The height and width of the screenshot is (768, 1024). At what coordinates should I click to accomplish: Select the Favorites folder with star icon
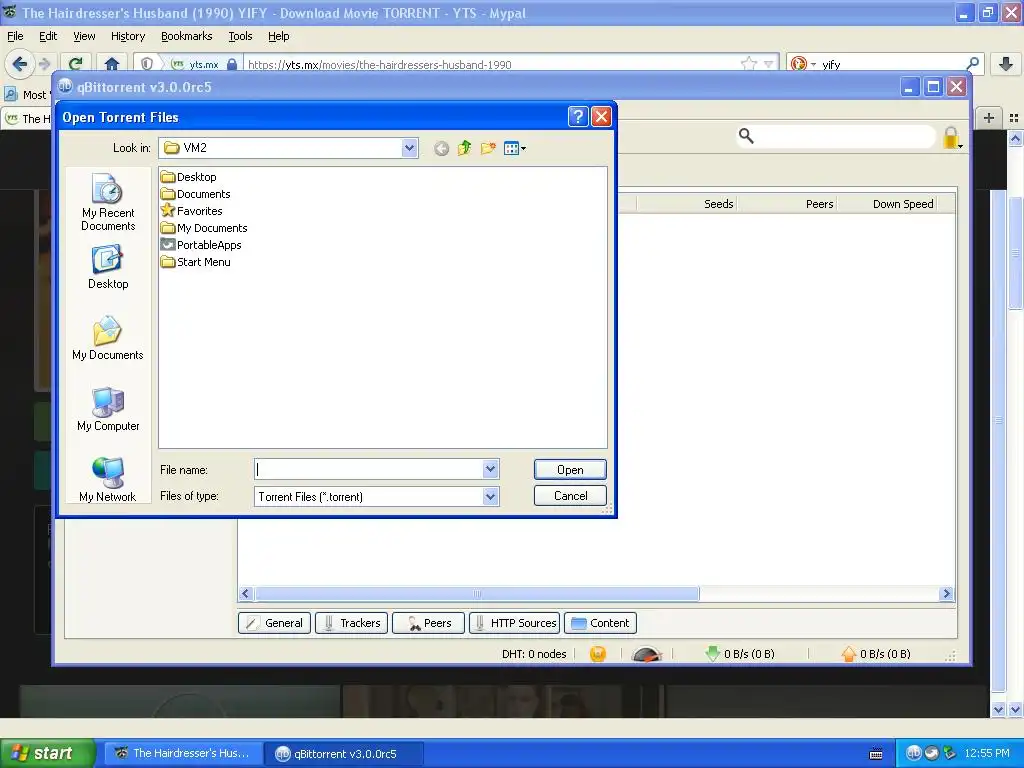click(191, 211)
